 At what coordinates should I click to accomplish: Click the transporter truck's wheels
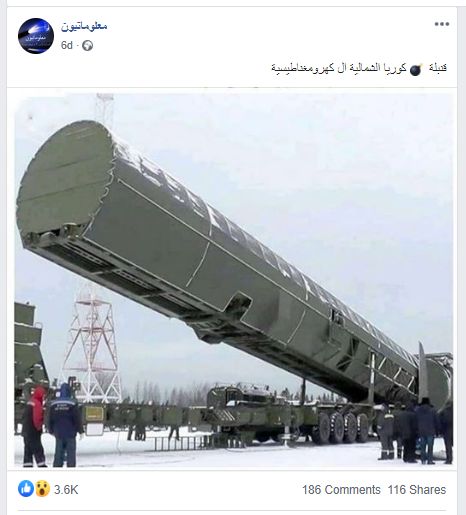[342, 427]
